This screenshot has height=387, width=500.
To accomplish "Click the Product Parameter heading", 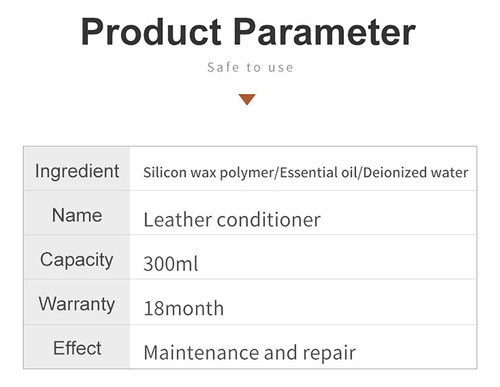I will pos(248,31).
